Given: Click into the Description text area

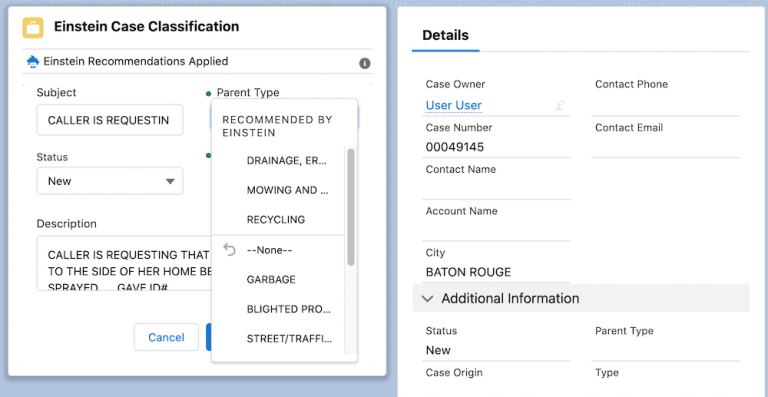Looking at the screenshot, I should (124, 263).
